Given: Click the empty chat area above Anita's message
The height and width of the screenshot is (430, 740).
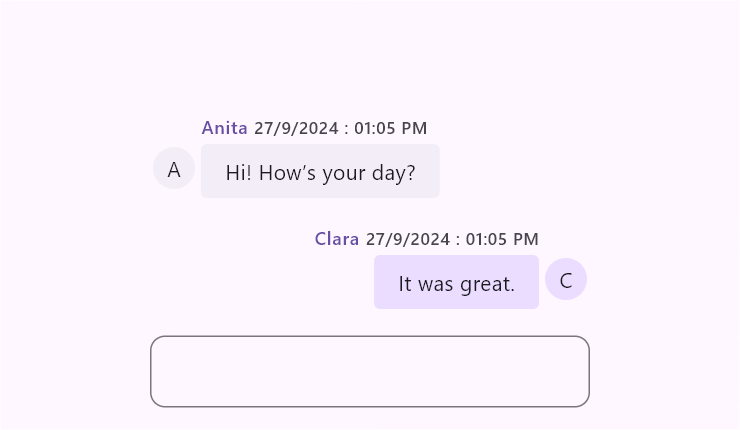Looking at the screenshot, I should (x=370, y=57).
